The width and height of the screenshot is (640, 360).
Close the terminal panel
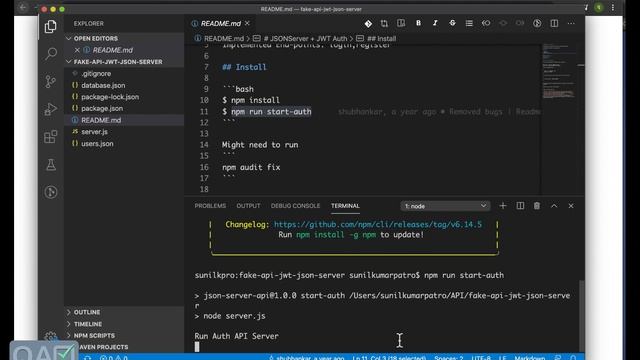(x=571, y=206)
